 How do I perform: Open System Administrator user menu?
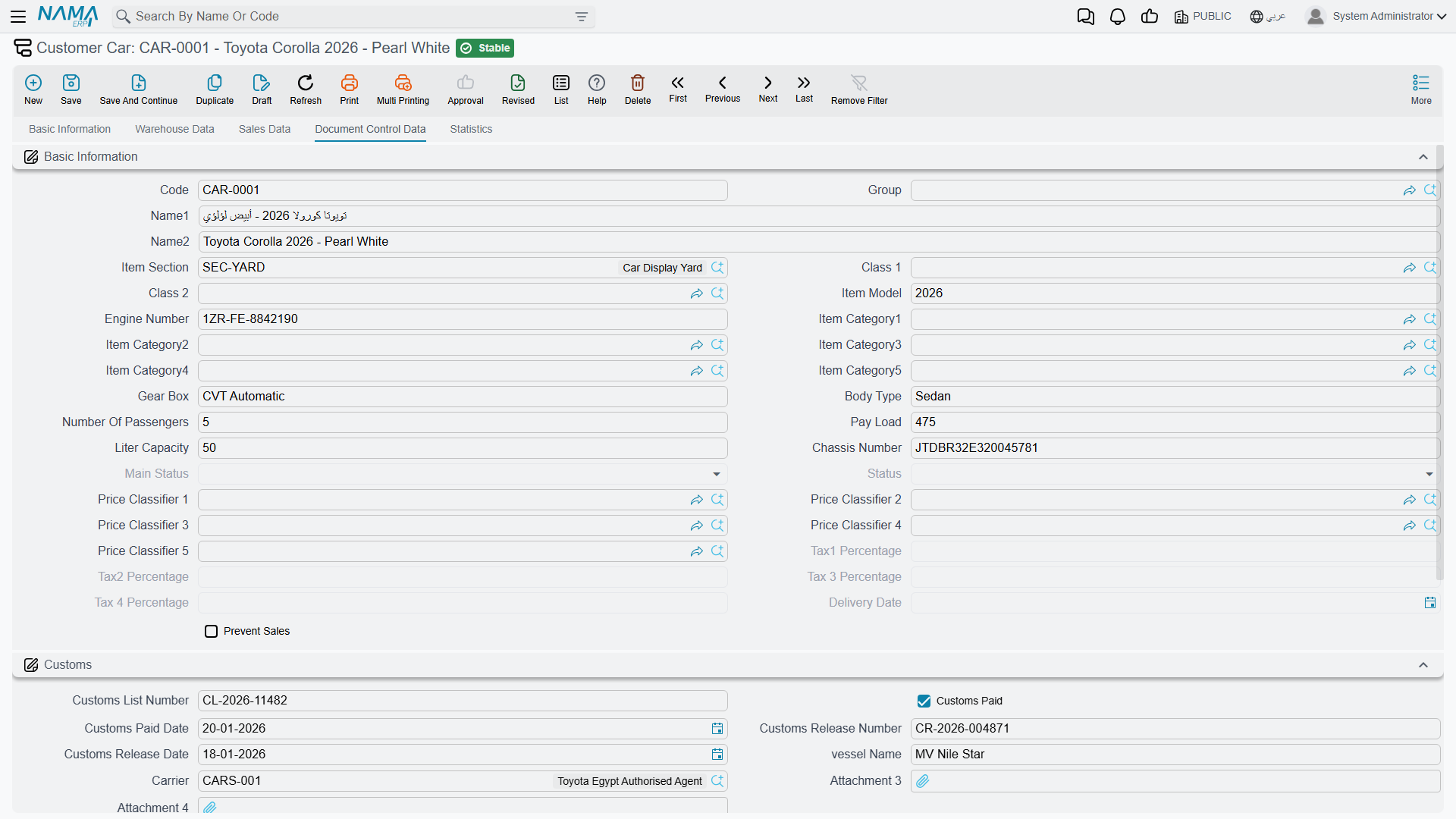[1376, 17]
